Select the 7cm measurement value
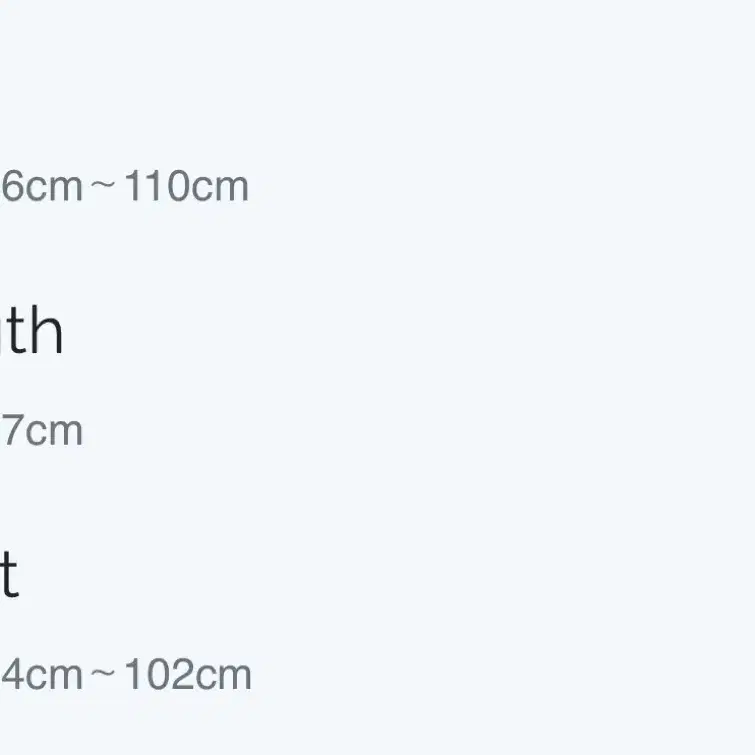 (x=42, y=430)
